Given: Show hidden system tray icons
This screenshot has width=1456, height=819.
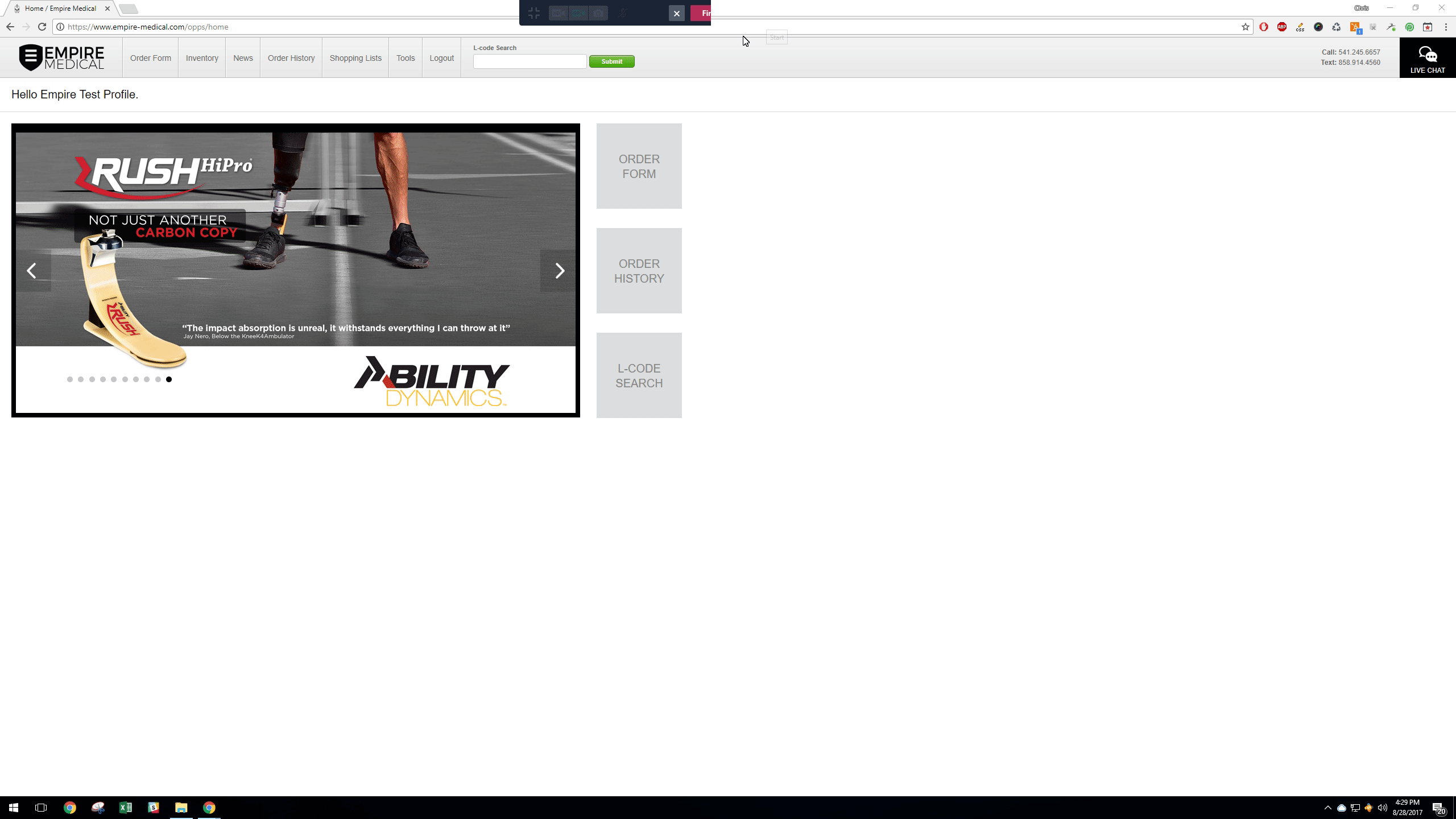Looking at the screenshot, I should pos(1328,808).
